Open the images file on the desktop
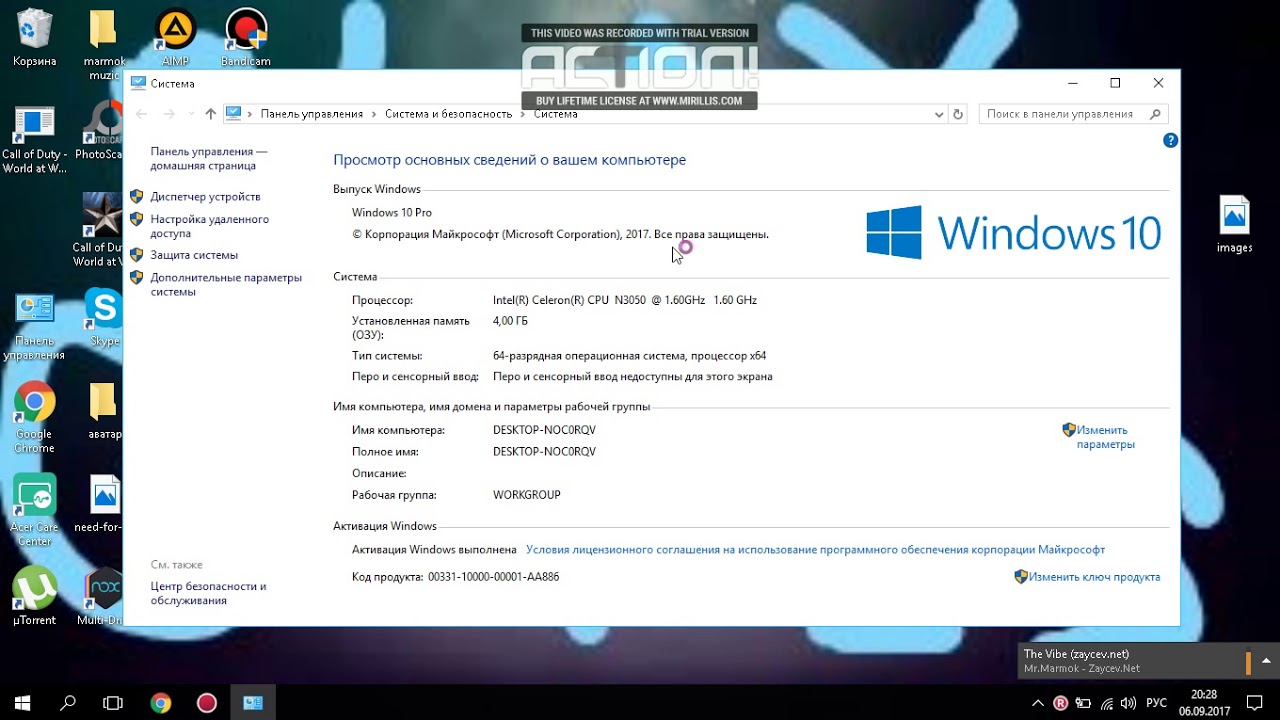This screenshot has height=720, width=1280. 1234,224
